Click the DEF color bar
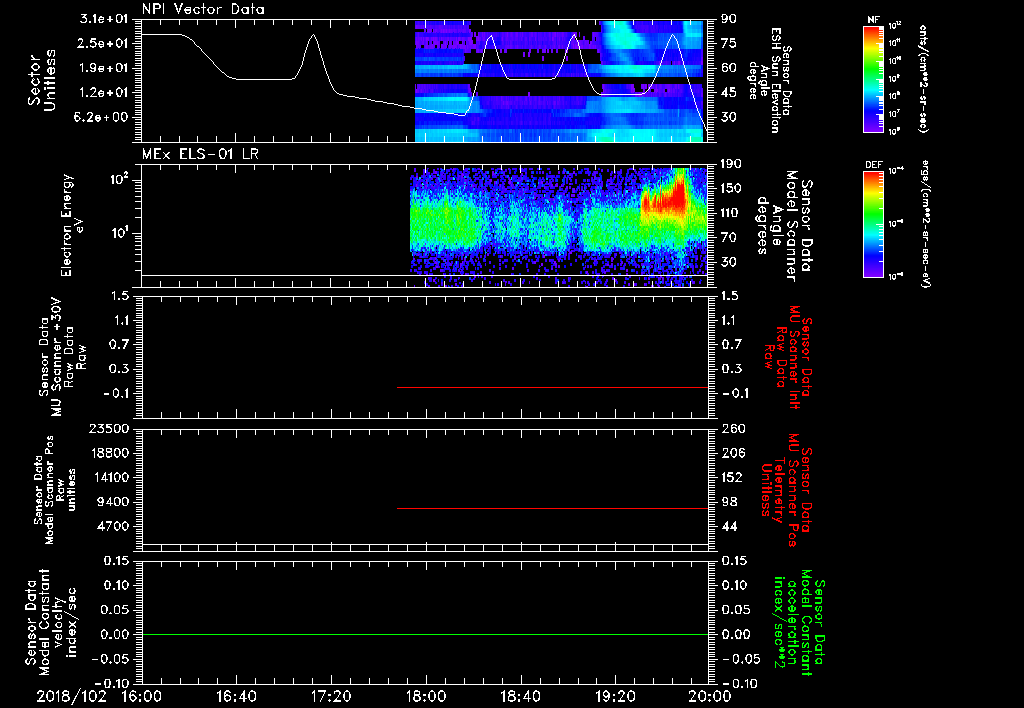 873,224
